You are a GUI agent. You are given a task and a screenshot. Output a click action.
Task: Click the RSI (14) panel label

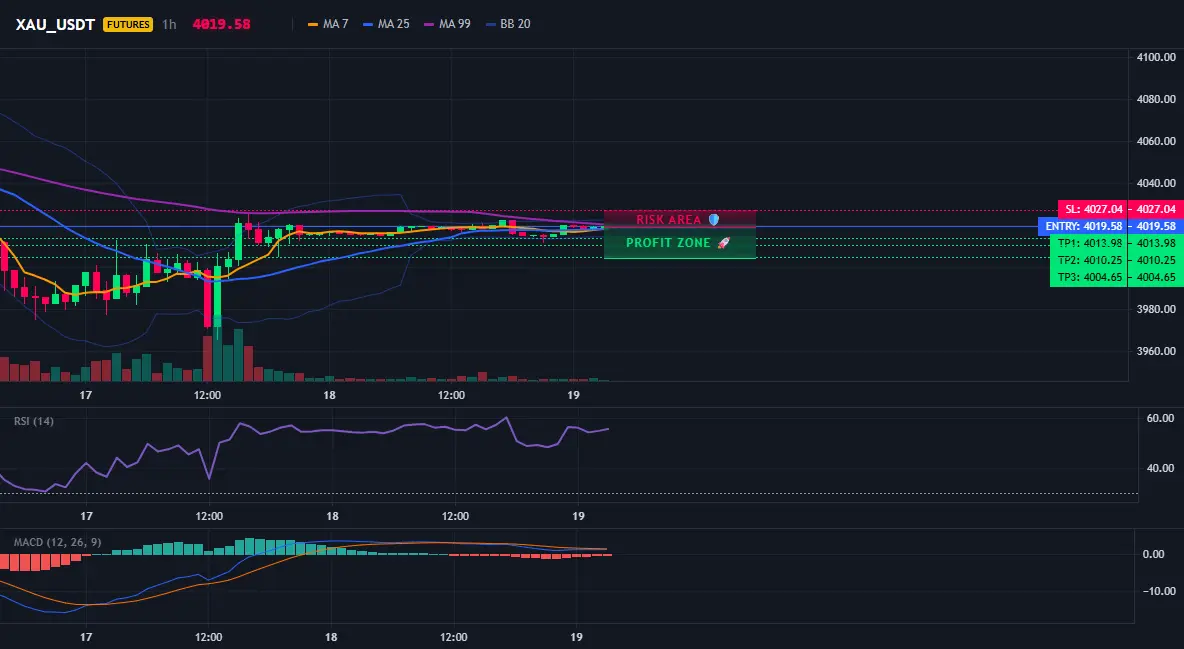(x=34, y=421)
